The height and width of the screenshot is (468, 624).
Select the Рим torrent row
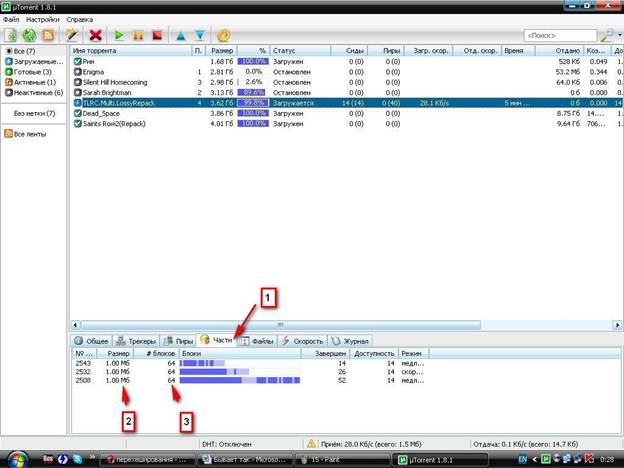tap(346, 61)
